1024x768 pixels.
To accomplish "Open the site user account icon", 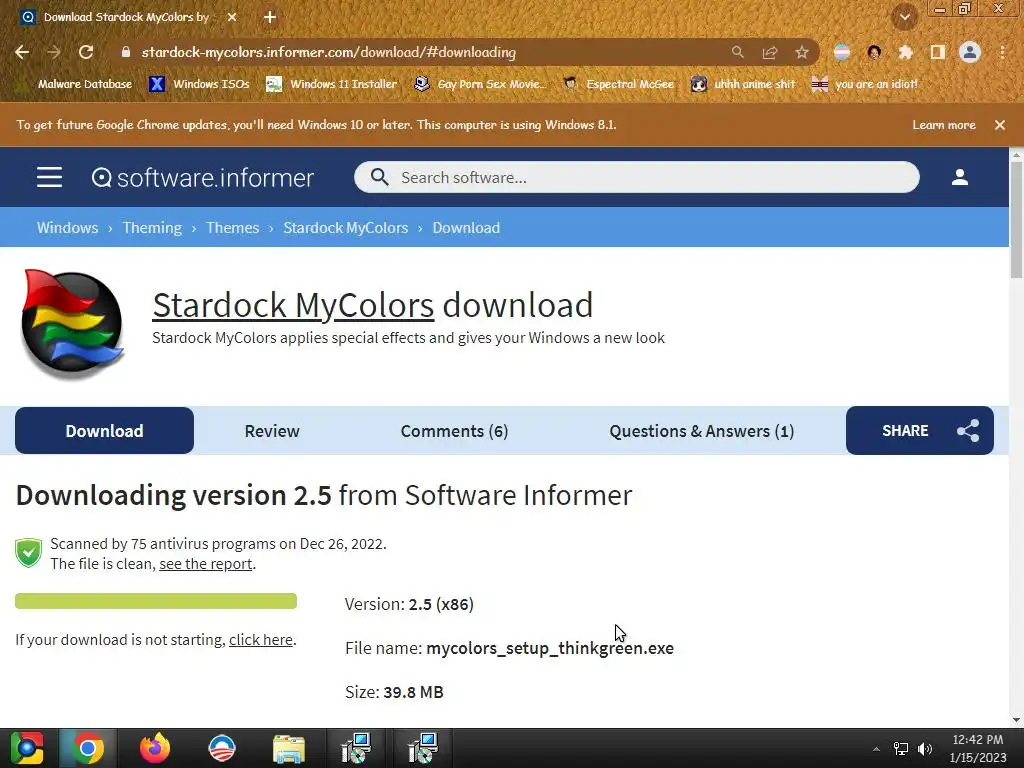I will (x=960, y=177).
